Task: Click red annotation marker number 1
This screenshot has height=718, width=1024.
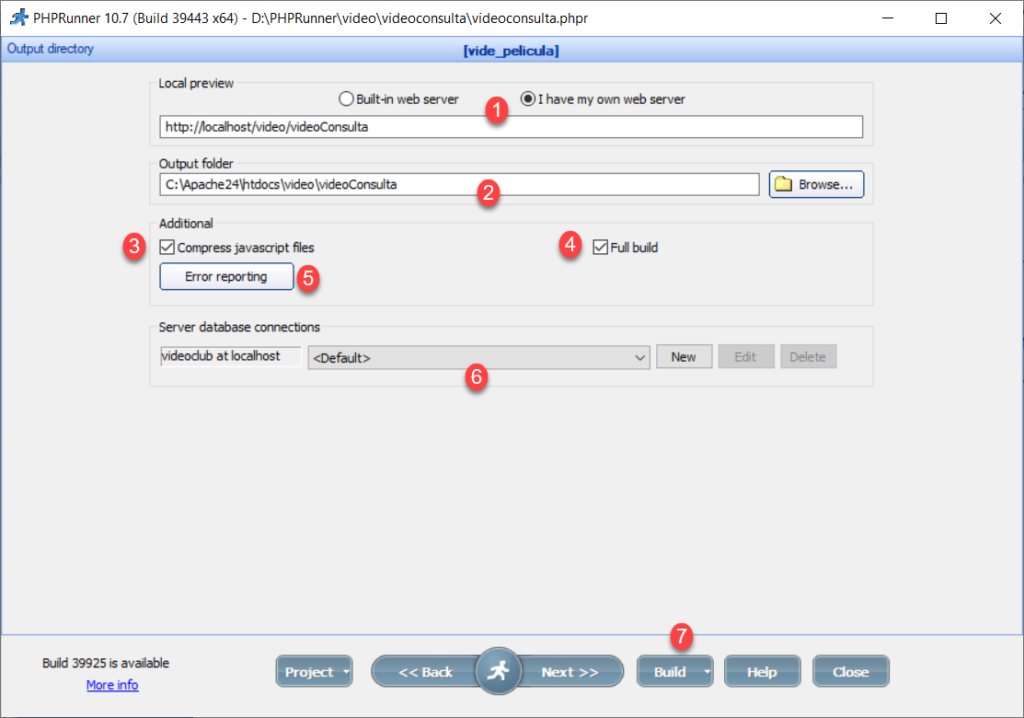Action: point(496,110)
